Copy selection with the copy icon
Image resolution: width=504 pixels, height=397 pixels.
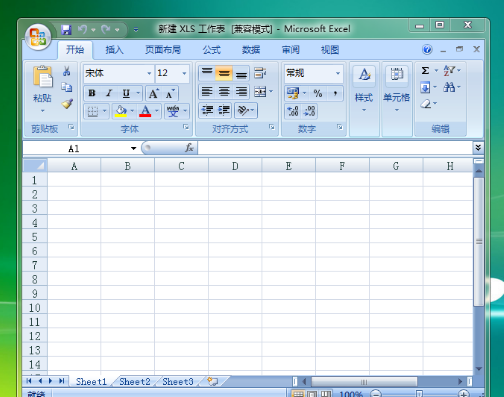coord(67,87)
